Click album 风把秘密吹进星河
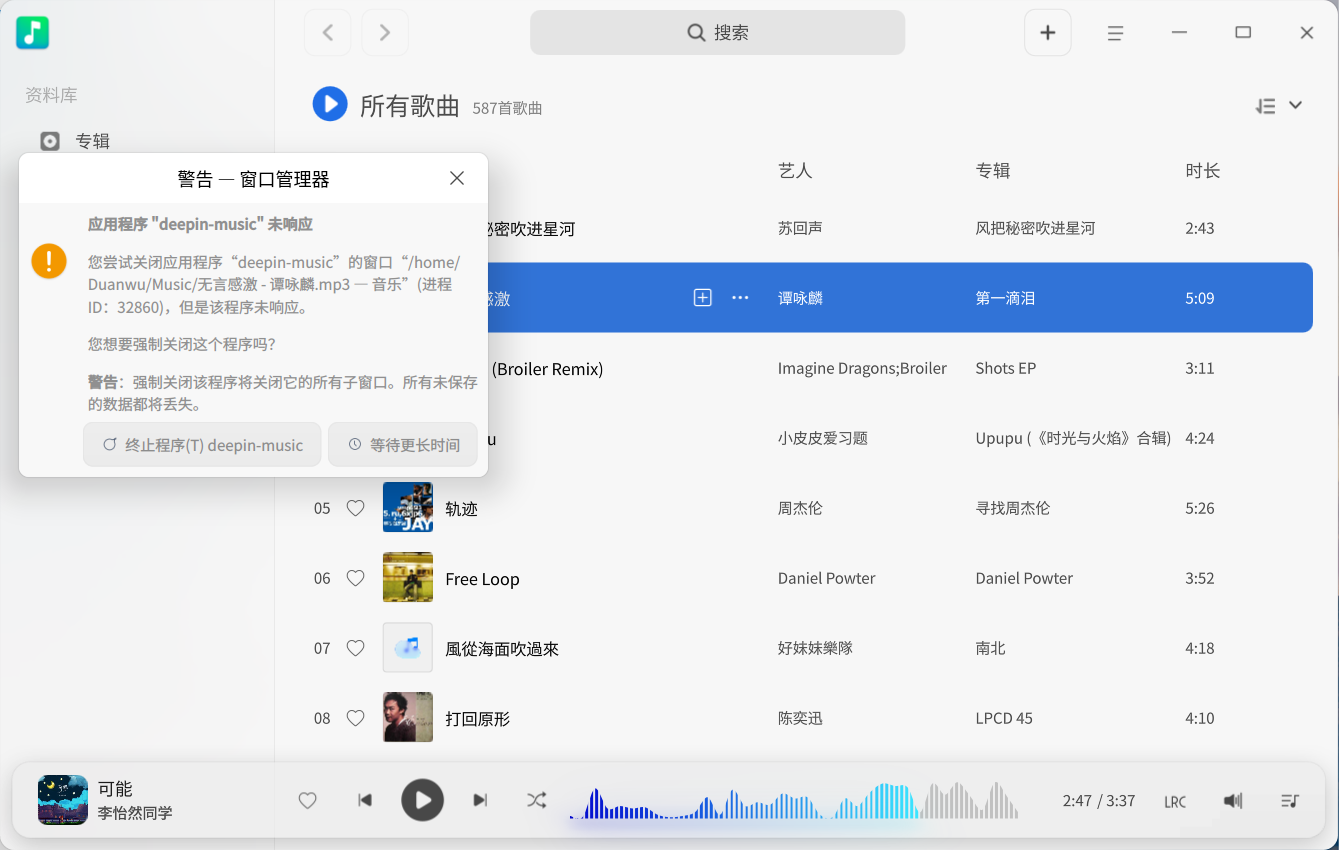This screenshot has width=1339, height=850. (x=1035, y=228)
